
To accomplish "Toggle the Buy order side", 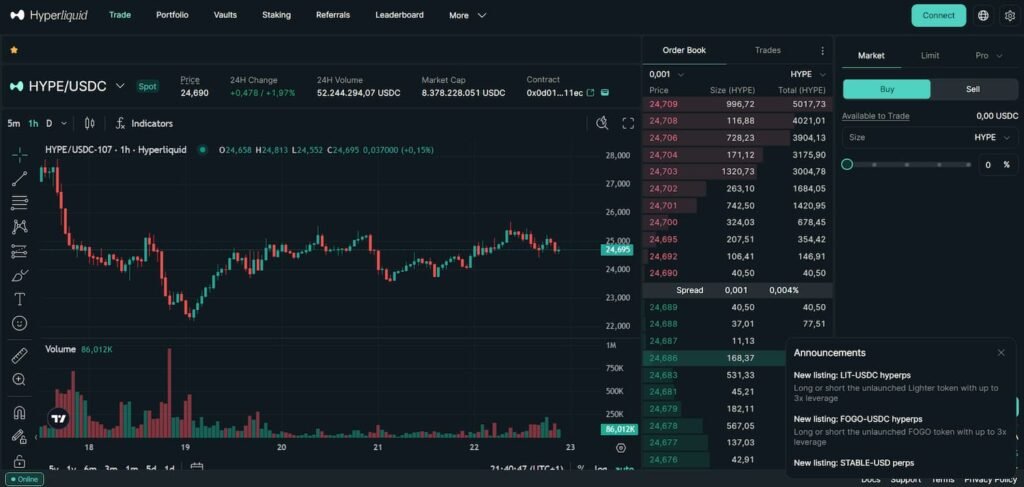I will pos(886,89).
